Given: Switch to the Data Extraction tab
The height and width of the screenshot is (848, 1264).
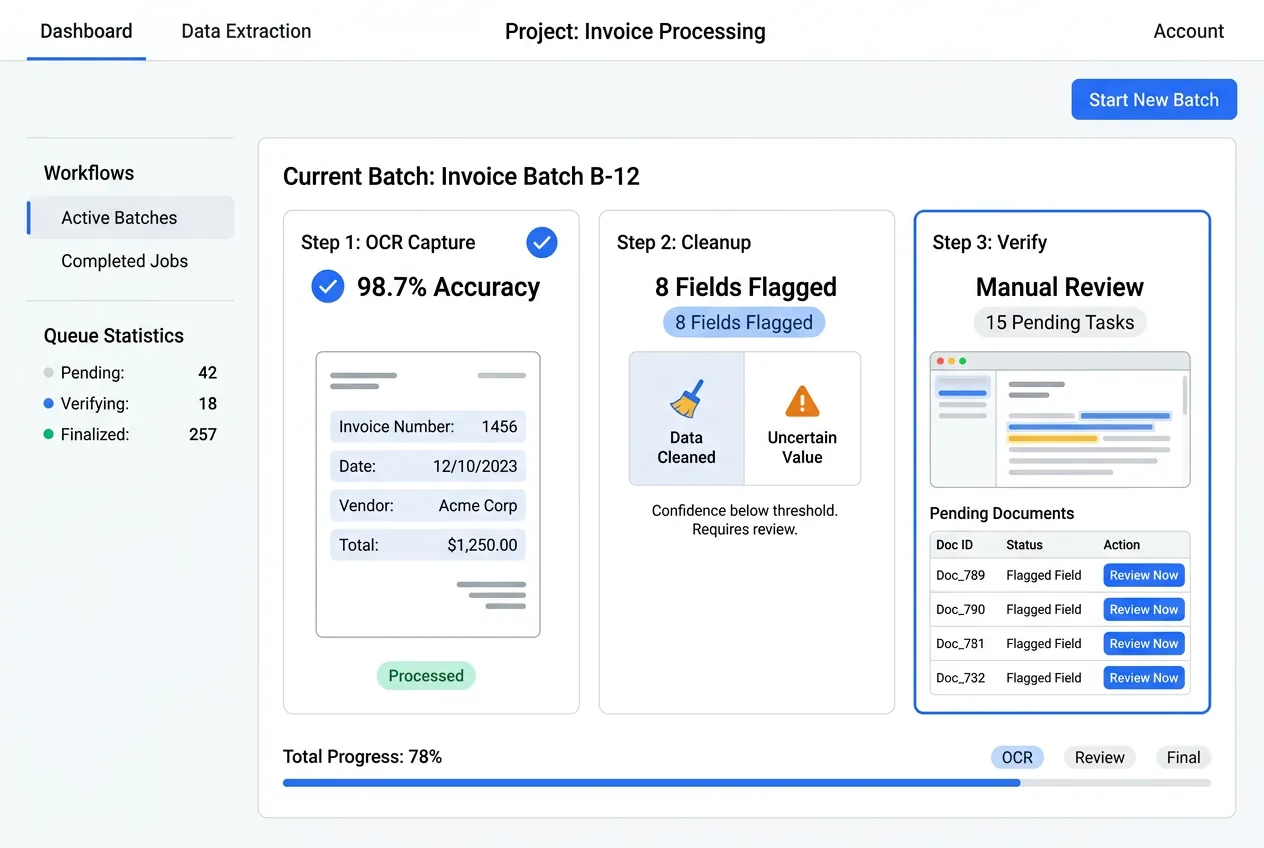Looking at the screenshot, I should (245, 31).
